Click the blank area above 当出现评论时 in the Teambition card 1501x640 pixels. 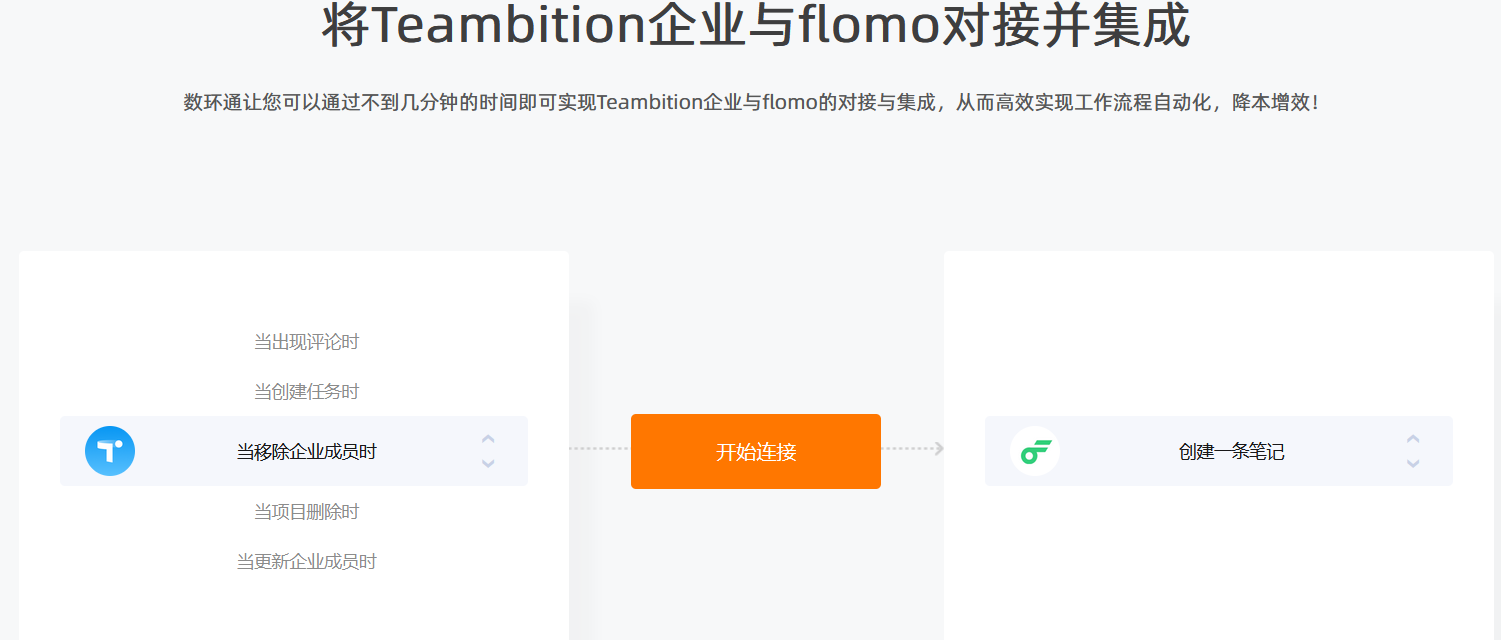tap(294, 290)
